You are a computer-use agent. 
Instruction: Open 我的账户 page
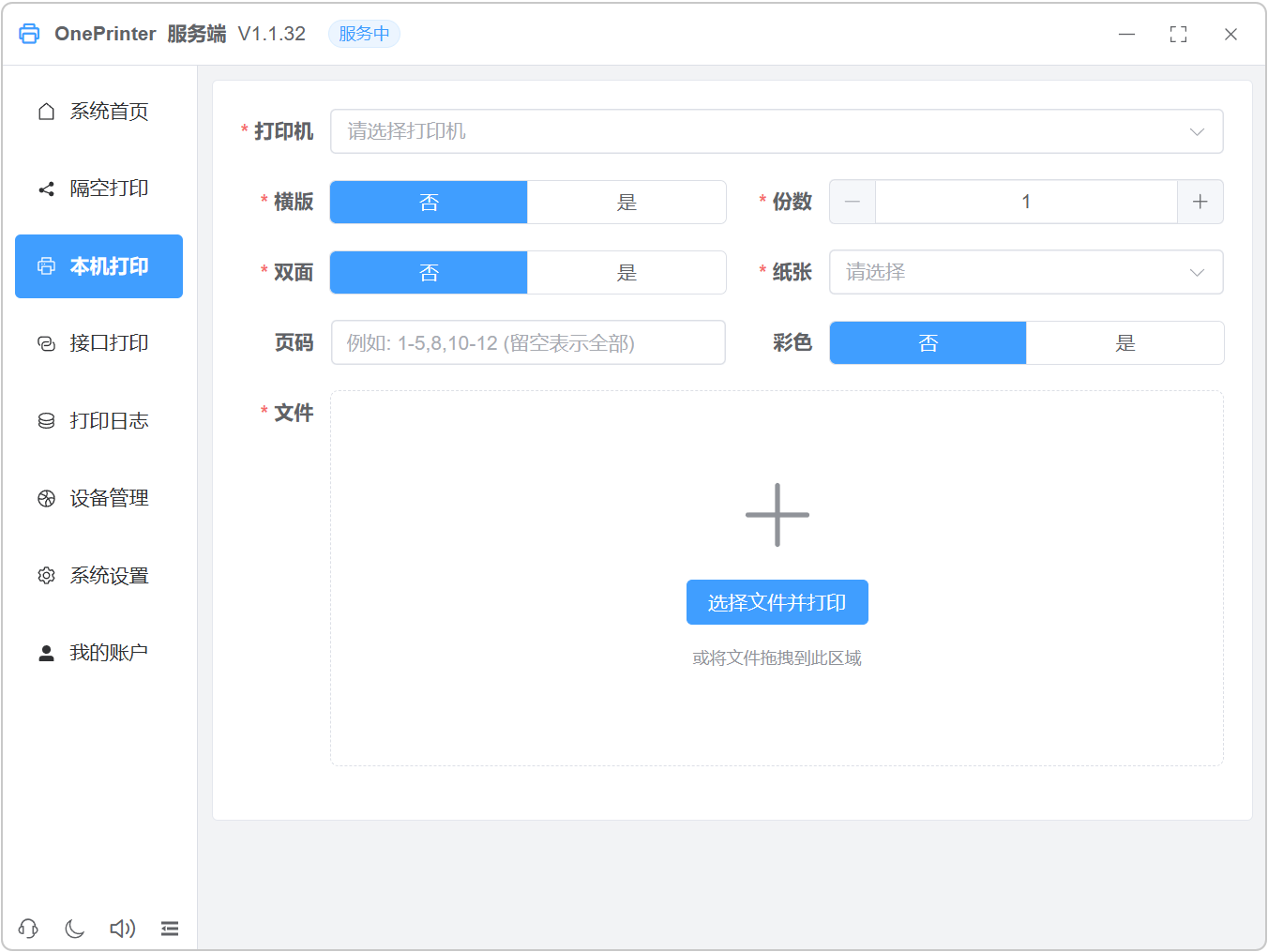[98, 653]
